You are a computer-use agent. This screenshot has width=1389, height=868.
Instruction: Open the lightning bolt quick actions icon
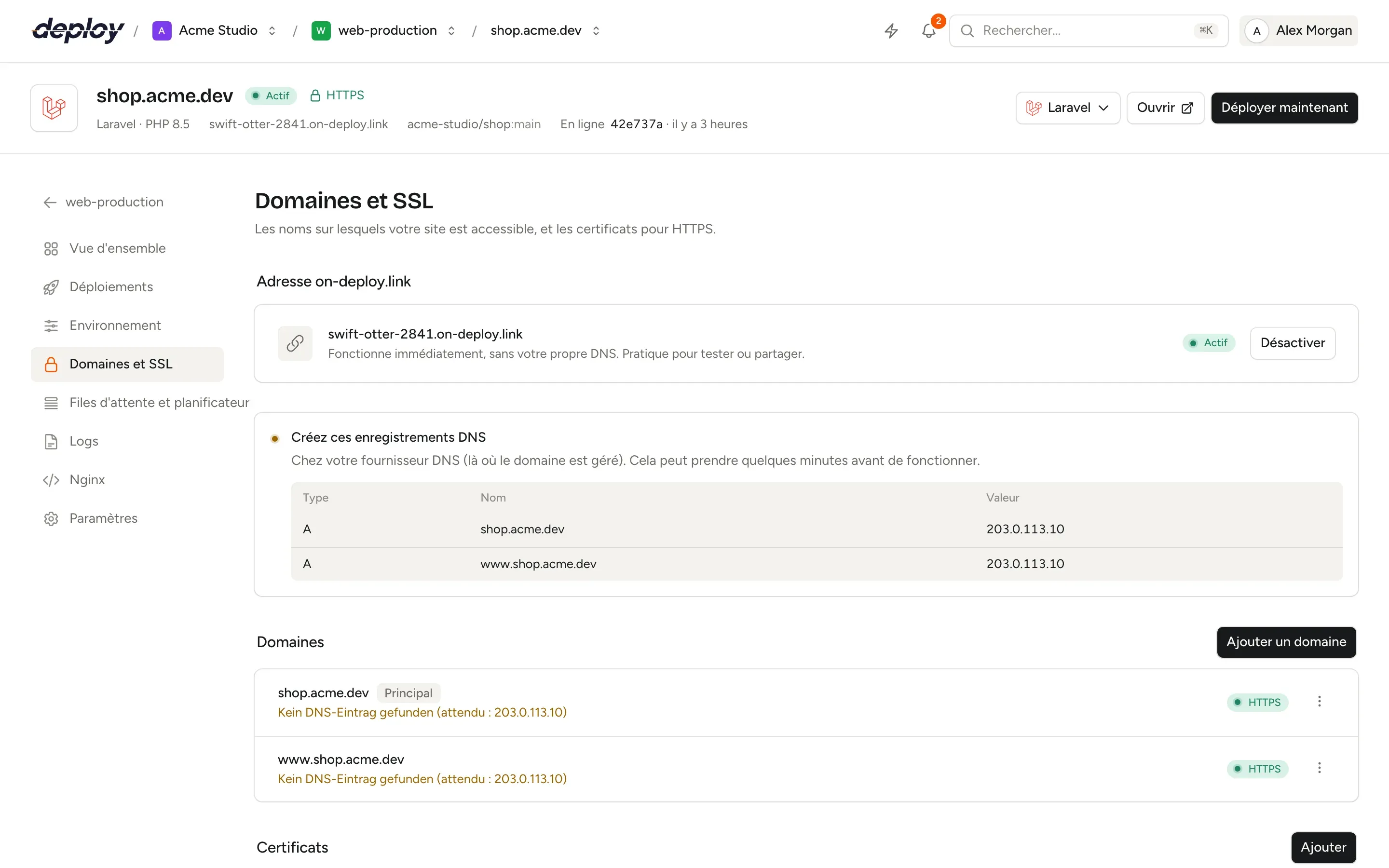(x=891, y=30)
